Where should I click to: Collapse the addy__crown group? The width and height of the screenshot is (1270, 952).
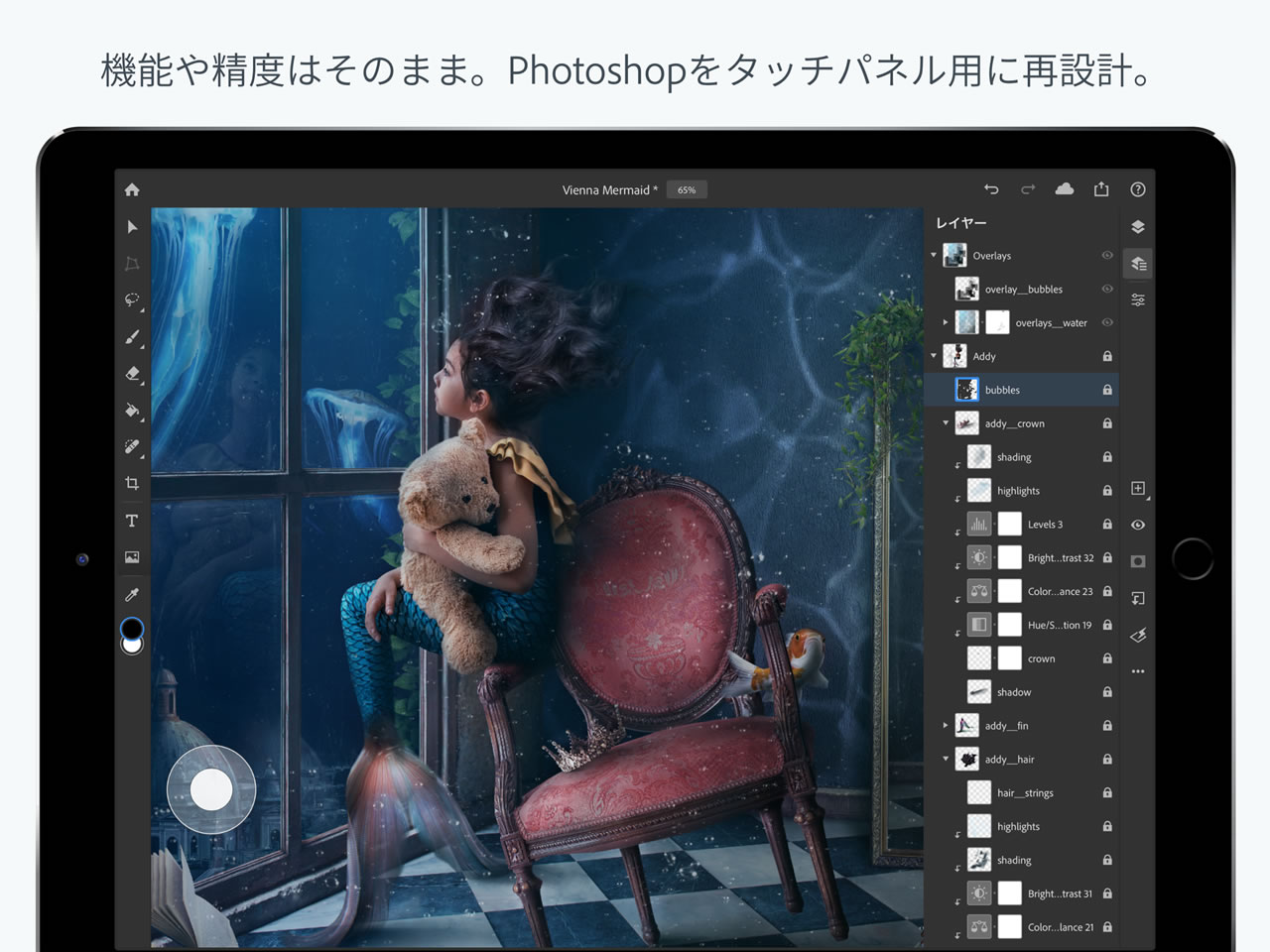(946, 423)
